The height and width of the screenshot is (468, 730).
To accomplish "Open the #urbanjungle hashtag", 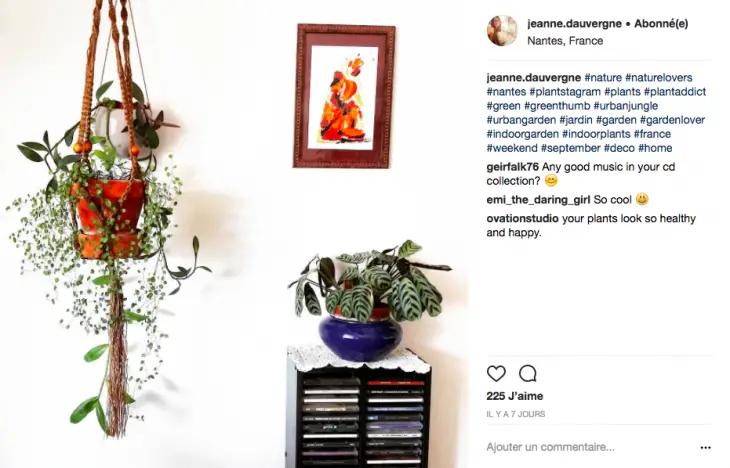I will (x=626, y=106).
